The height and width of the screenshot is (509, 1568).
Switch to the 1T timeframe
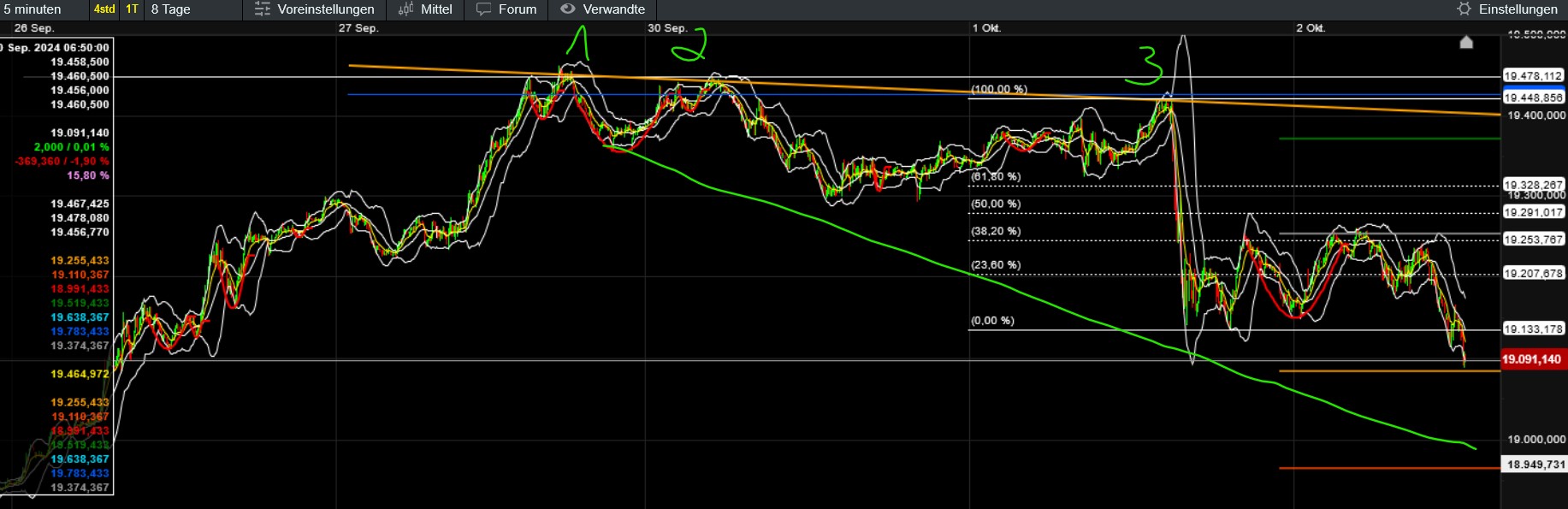tap(132, 9)
